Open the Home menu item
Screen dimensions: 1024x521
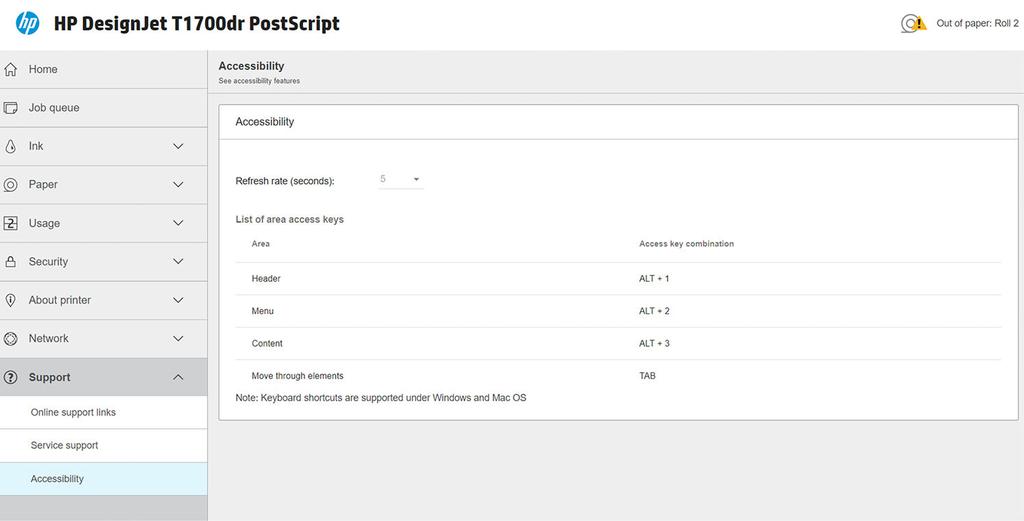pos(103,69)
